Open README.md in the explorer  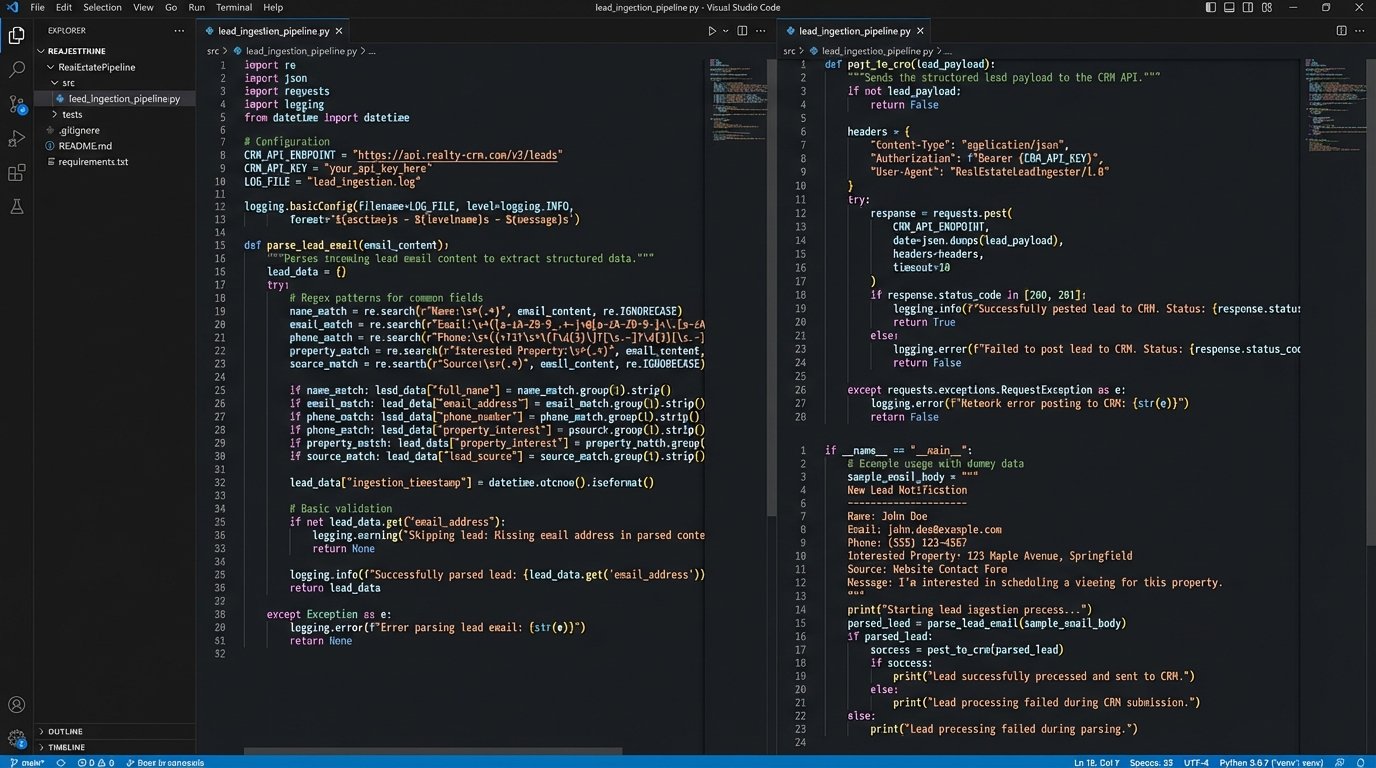85,146
